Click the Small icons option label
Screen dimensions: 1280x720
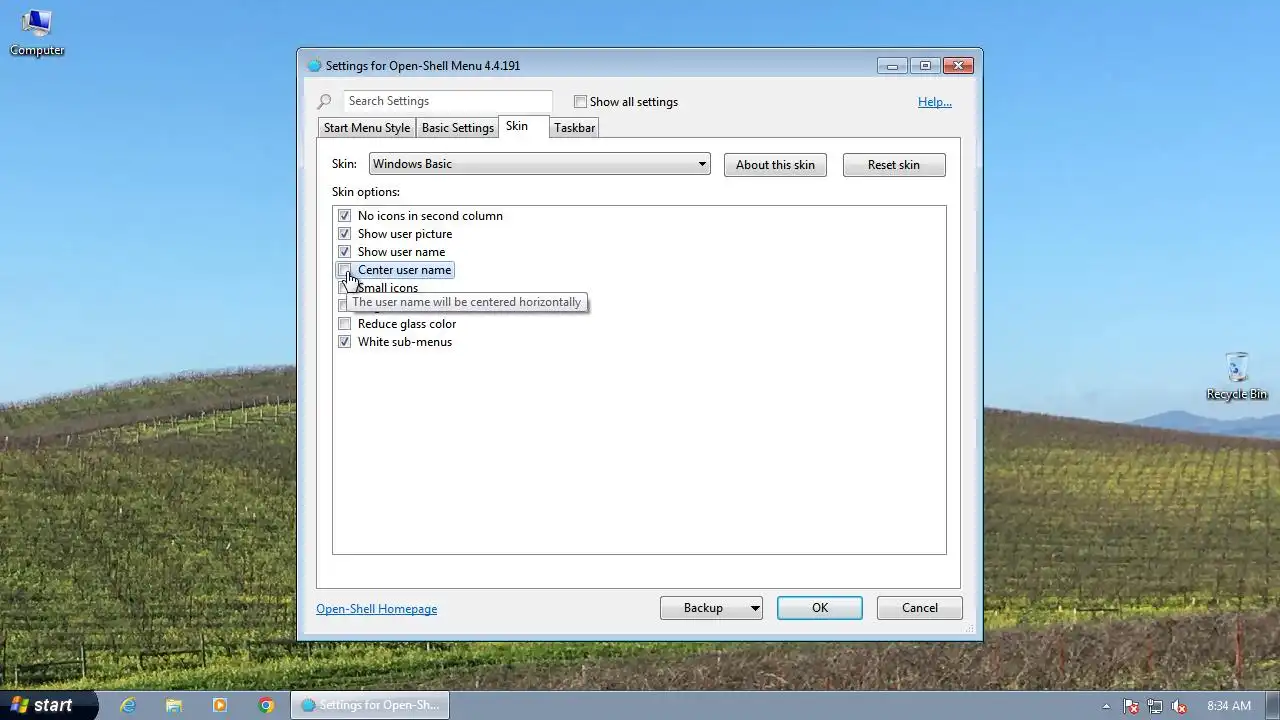388,288
